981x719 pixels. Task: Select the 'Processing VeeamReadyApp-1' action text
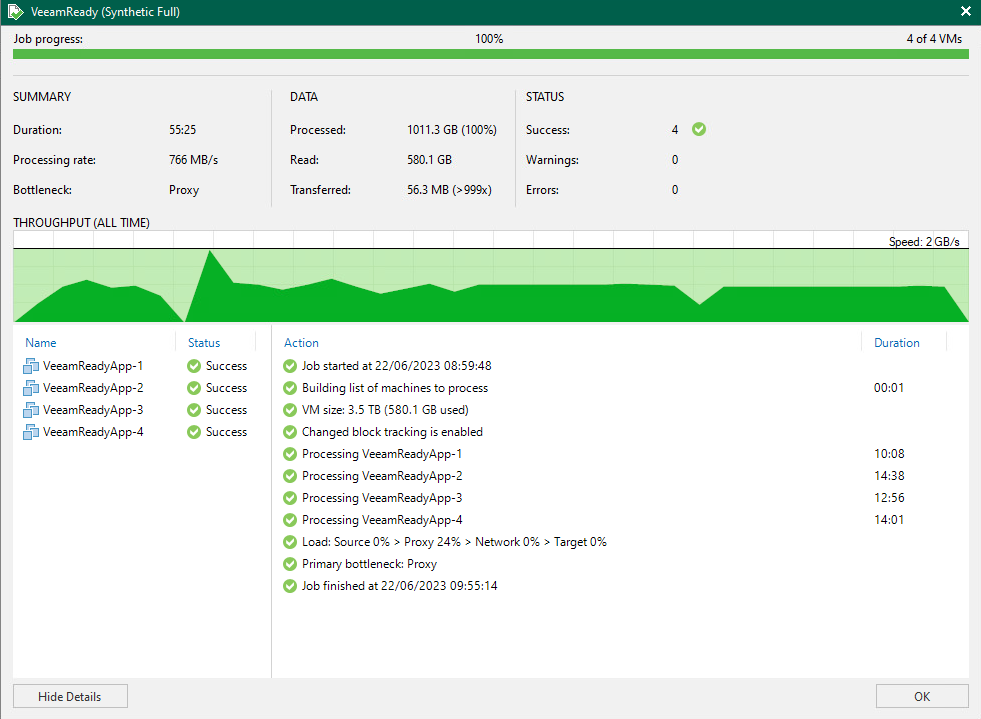(x=382, y=454)
